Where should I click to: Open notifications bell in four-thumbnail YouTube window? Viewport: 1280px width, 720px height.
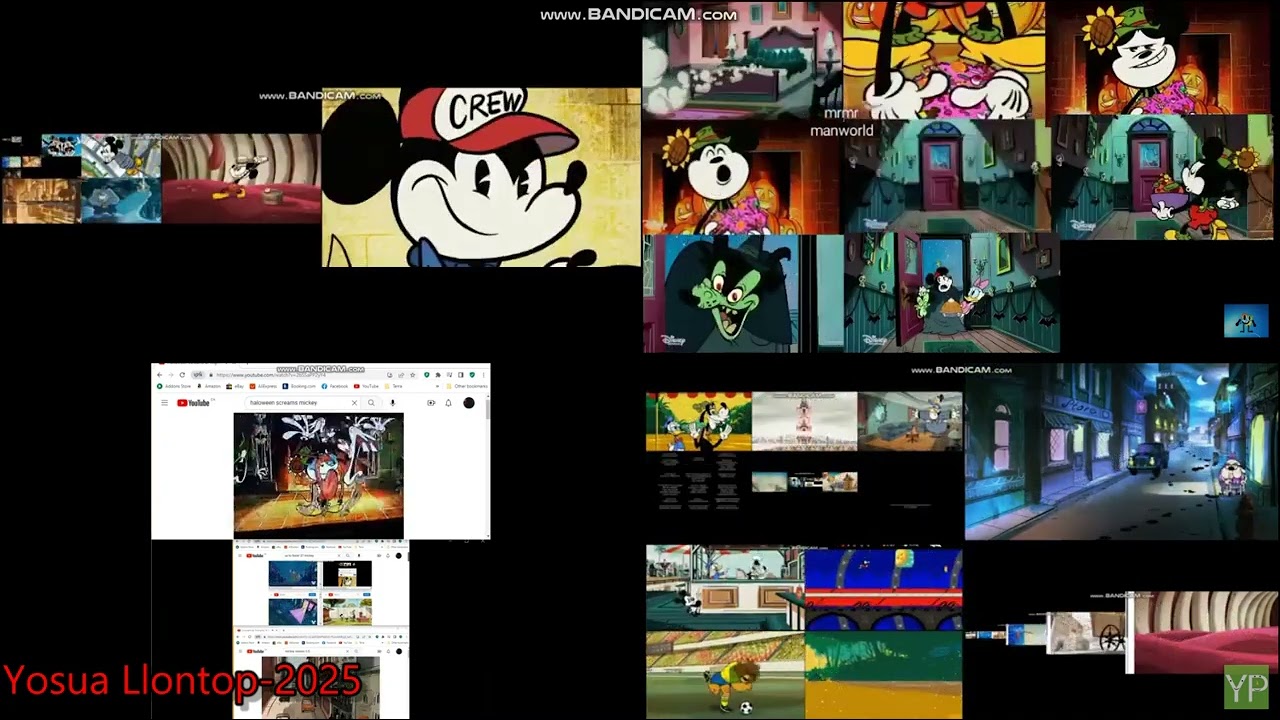coord(388,556)
